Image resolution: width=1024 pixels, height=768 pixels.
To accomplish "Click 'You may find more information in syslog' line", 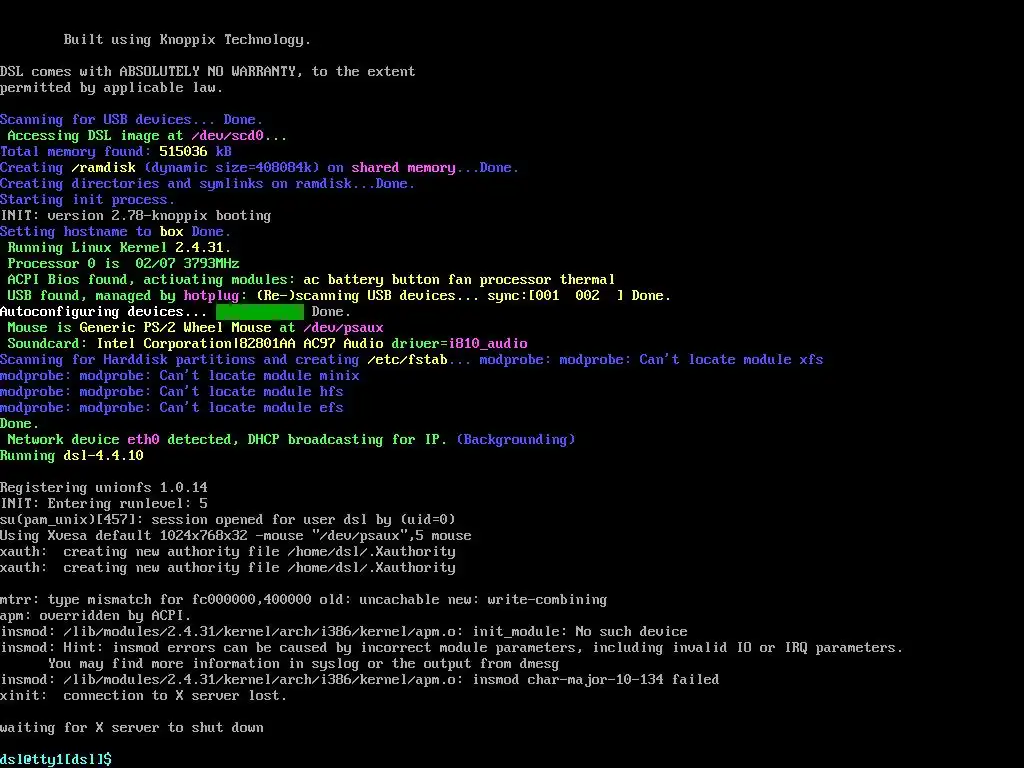I will point(304,664).
